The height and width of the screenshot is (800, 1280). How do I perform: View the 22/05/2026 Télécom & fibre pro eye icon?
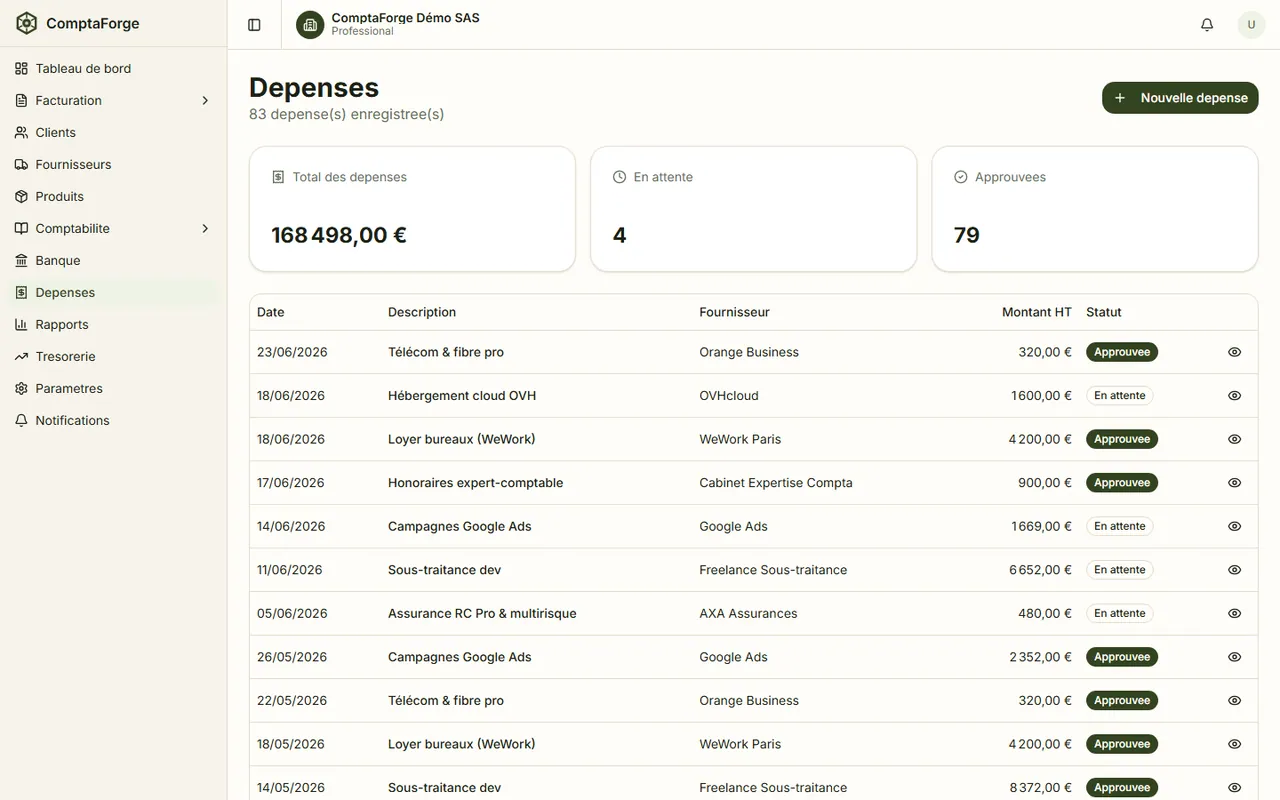1234,701
